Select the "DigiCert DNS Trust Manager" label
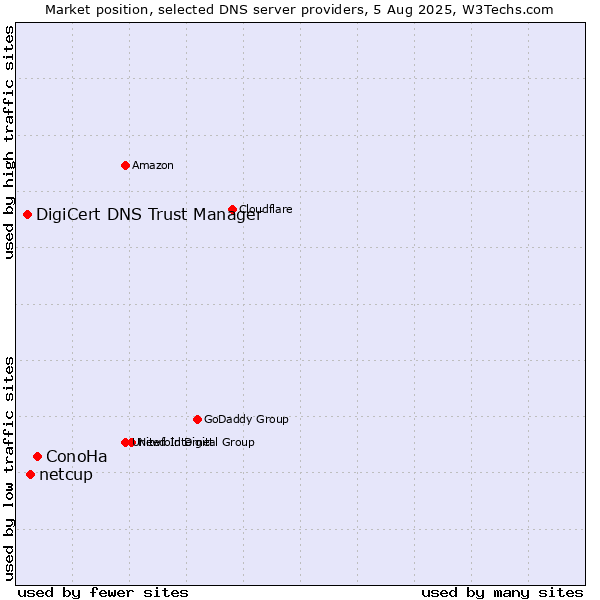 click(x=149, y=215)
